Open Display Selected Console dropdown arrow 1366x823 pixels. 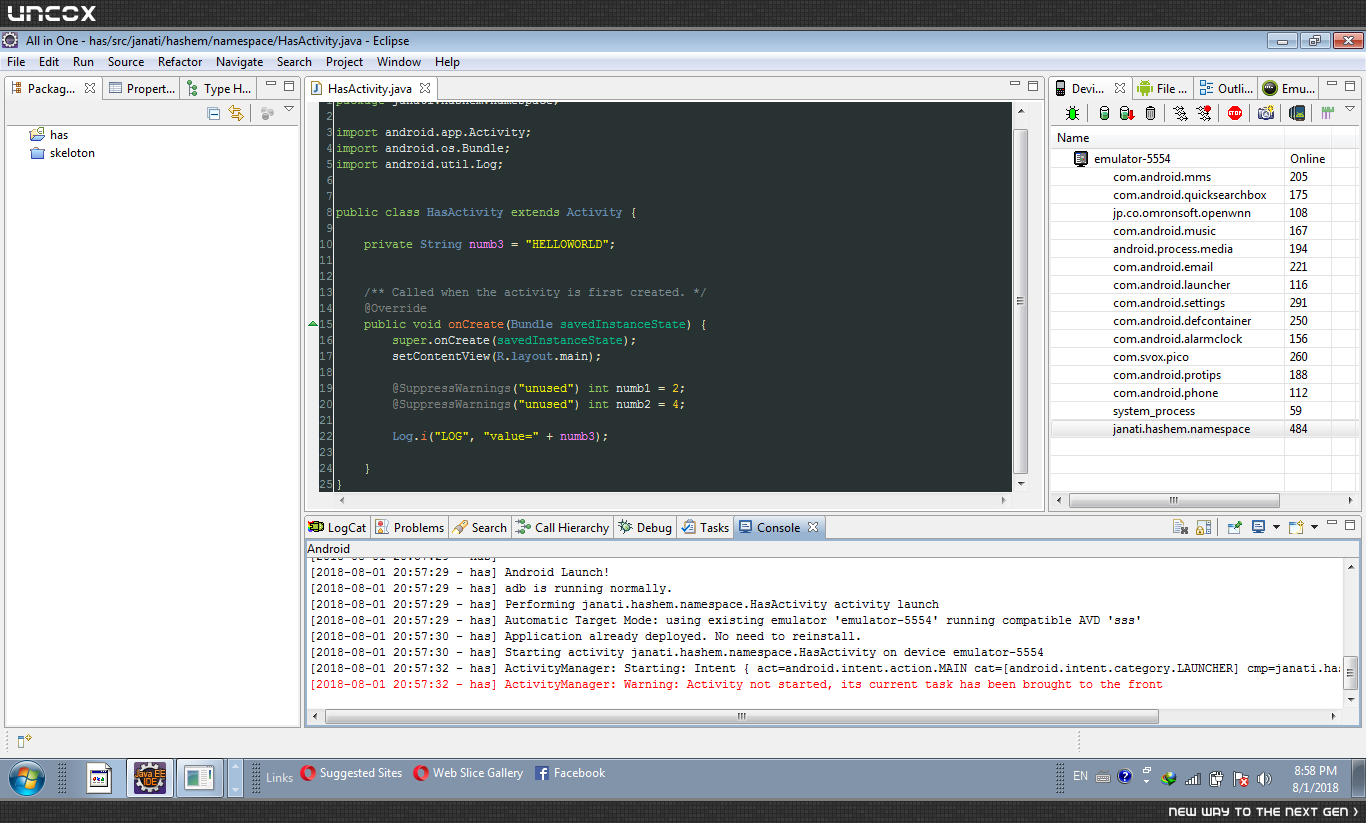pyautogui.click(x=1276, y=528)
